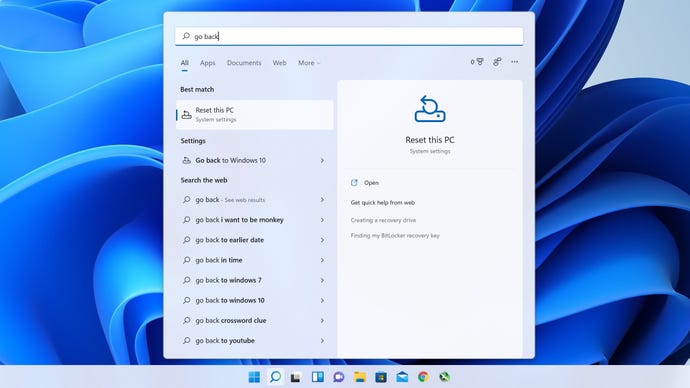The width and height of the screenshot is (690, 388).
Task: Open Task View from the taskbar
Action: 296,377
